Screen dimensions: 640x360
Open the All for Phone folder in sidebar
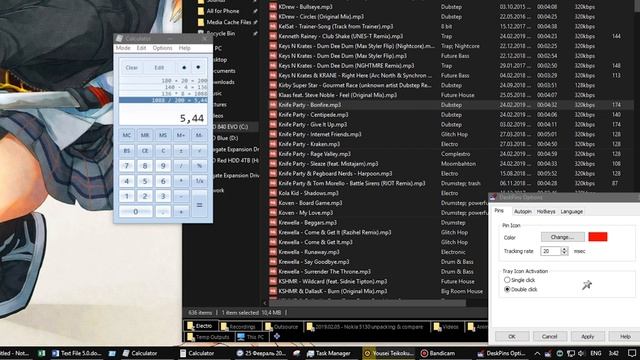[x=223, y=11]
